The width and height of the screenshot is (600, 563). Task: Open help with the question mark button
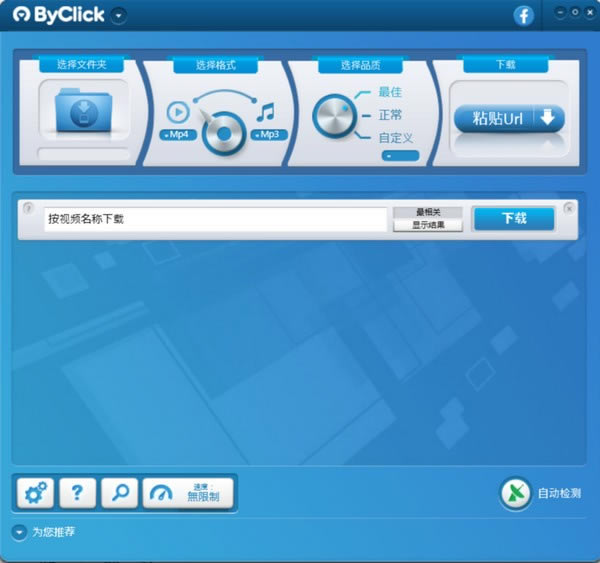(x=78, y=493)
